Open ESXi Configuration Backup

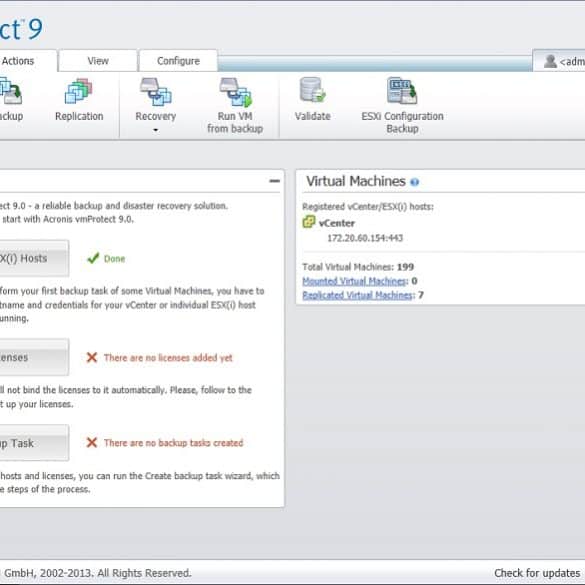click(402, 106)
